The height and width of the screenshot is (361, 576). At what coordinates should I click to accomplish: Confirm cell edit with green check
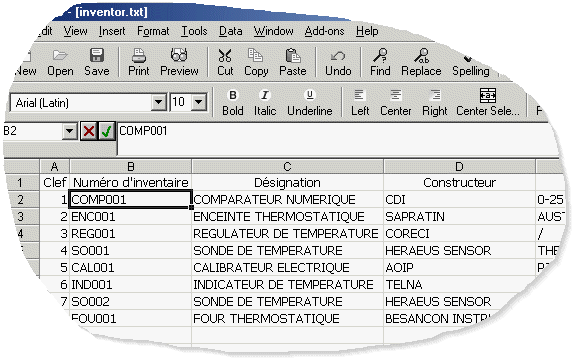107,131
